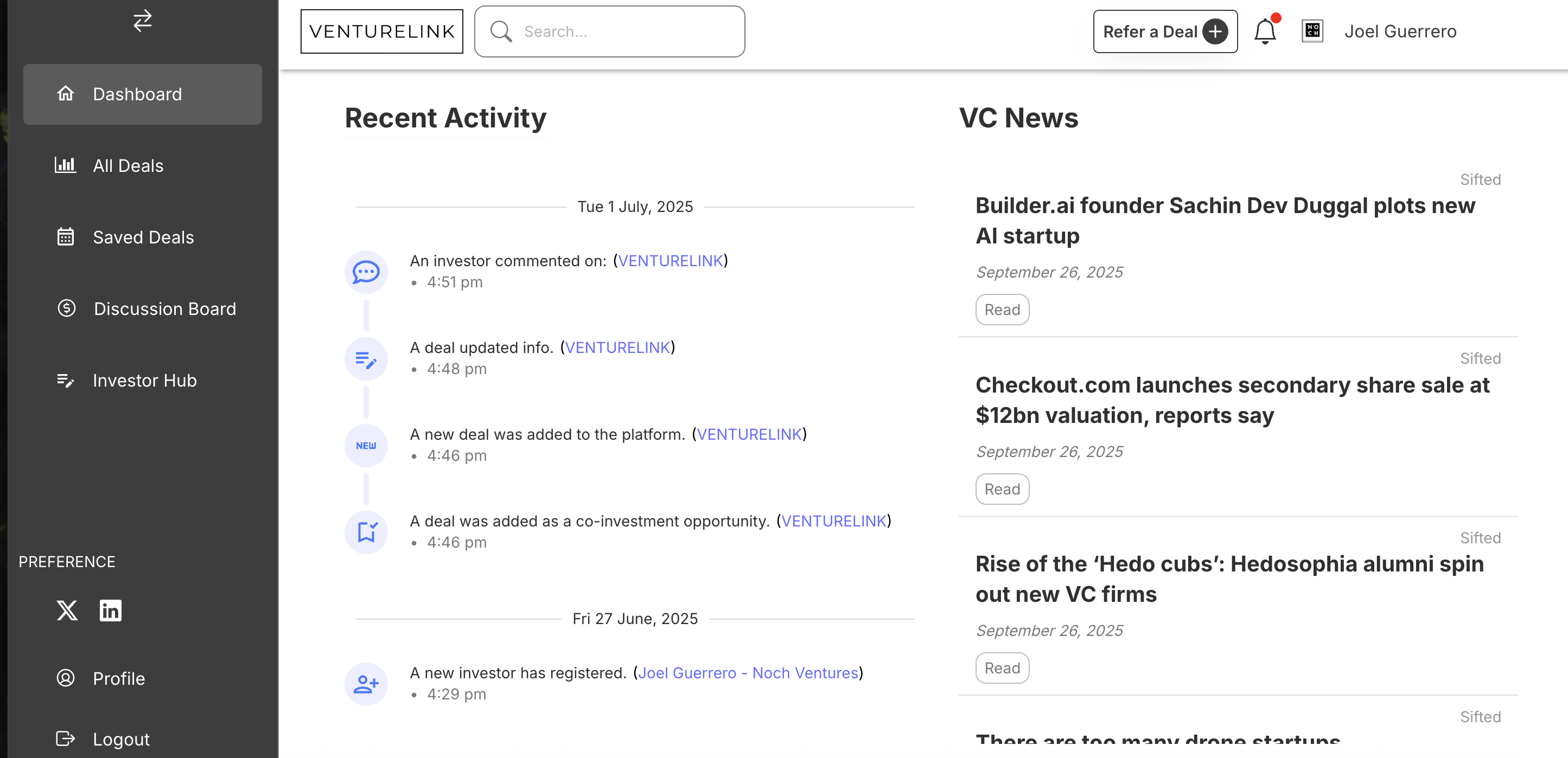Open the Discussion Board
The width and height of the screenshot is (1568, 758).
(x=164, y=309)
